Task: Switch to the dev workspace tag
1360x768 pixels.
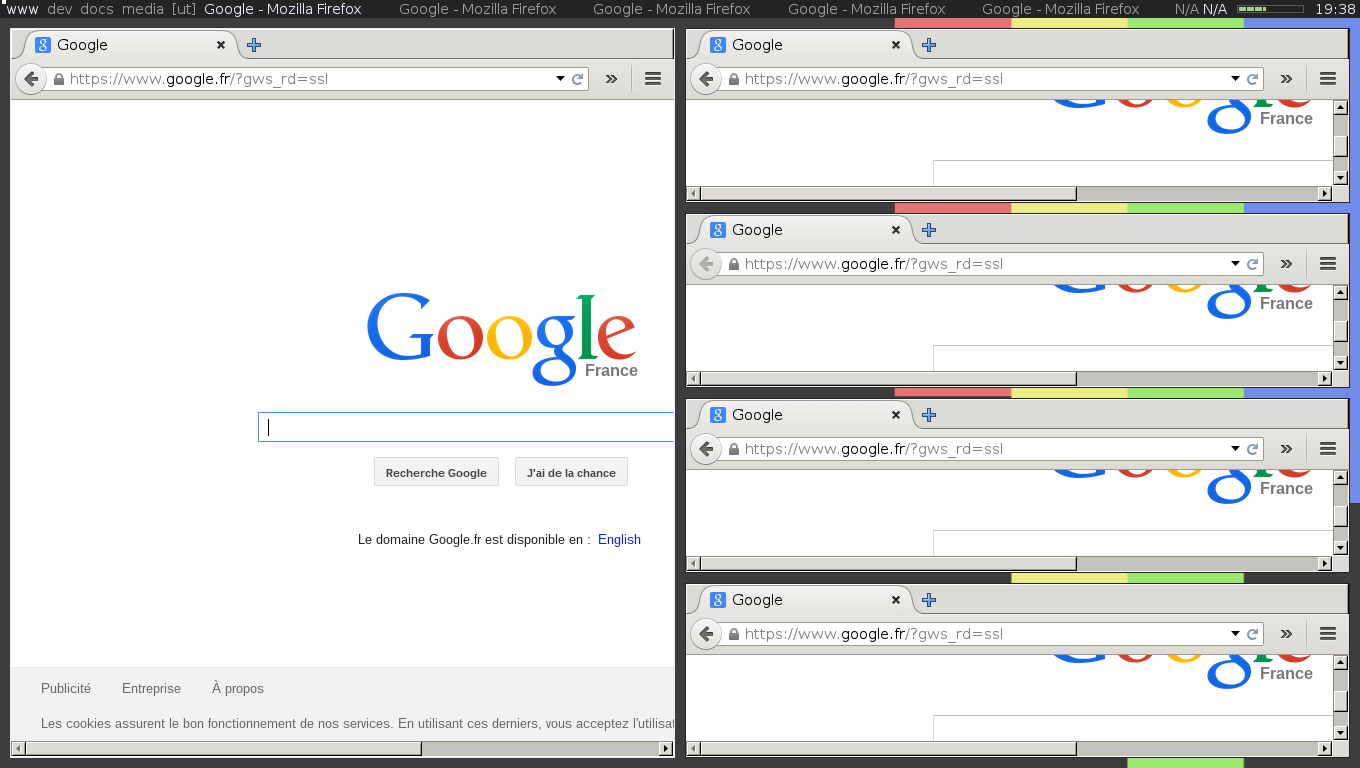Action: [x=60, y=9]
